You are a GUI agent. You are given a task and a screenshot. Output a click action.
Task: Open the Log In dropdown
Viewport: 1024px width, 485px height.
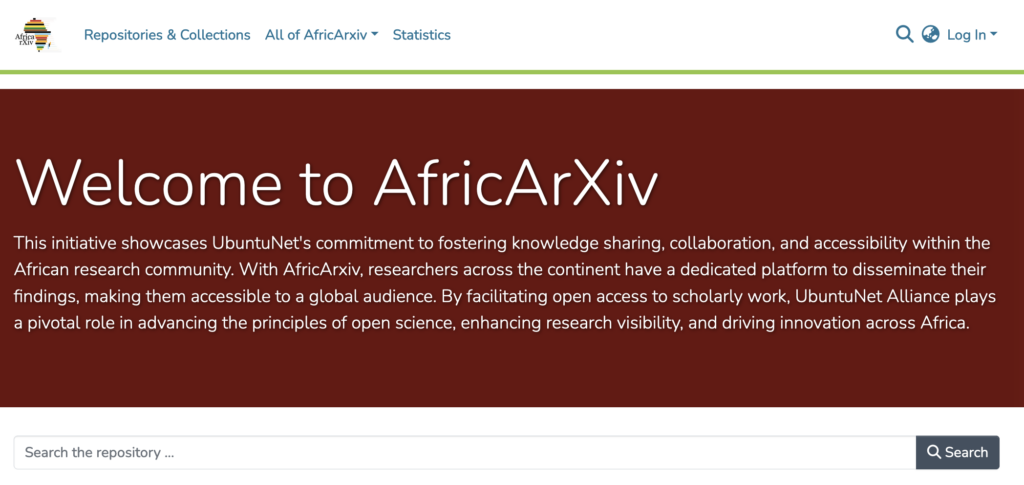click(972, 35)
